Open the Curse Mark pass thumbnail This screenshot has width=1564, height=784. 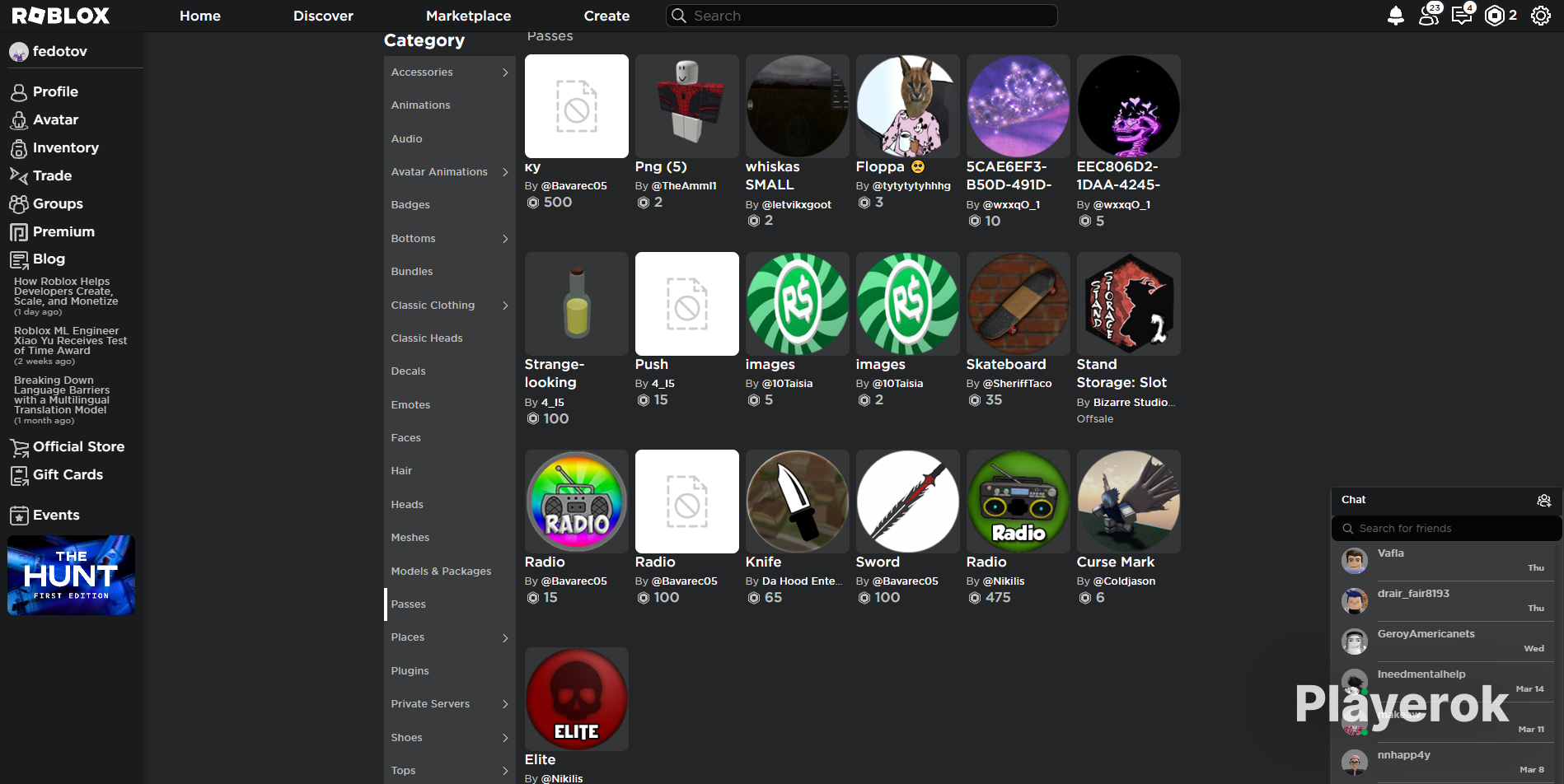coord(1129,502)
